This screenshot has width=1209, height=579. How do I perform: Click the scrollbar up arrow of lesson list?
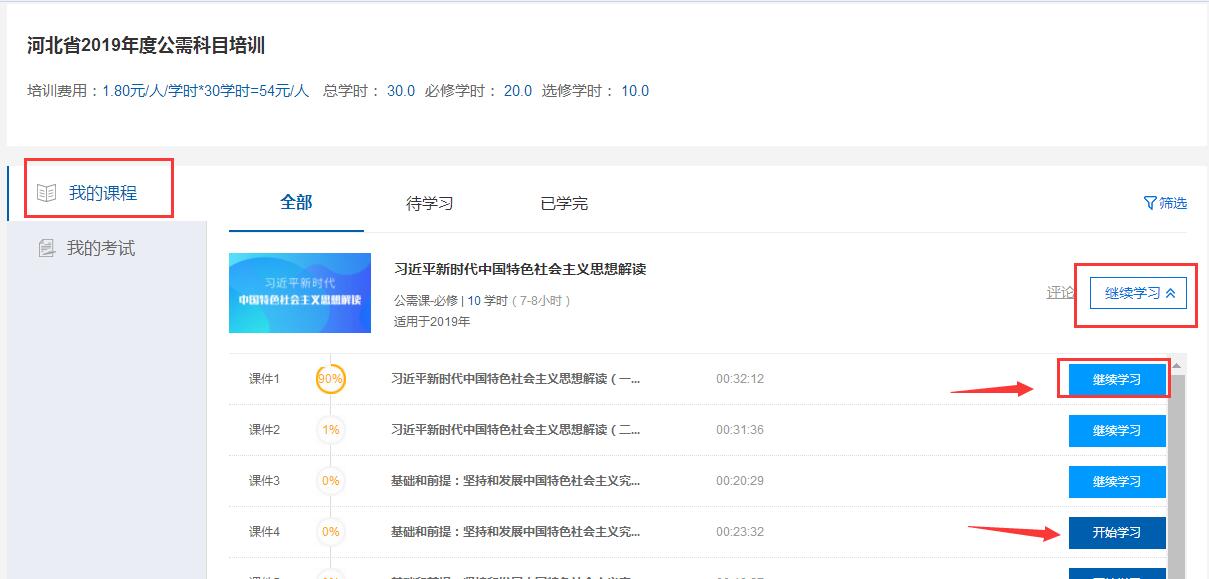tap(1177, 366)
